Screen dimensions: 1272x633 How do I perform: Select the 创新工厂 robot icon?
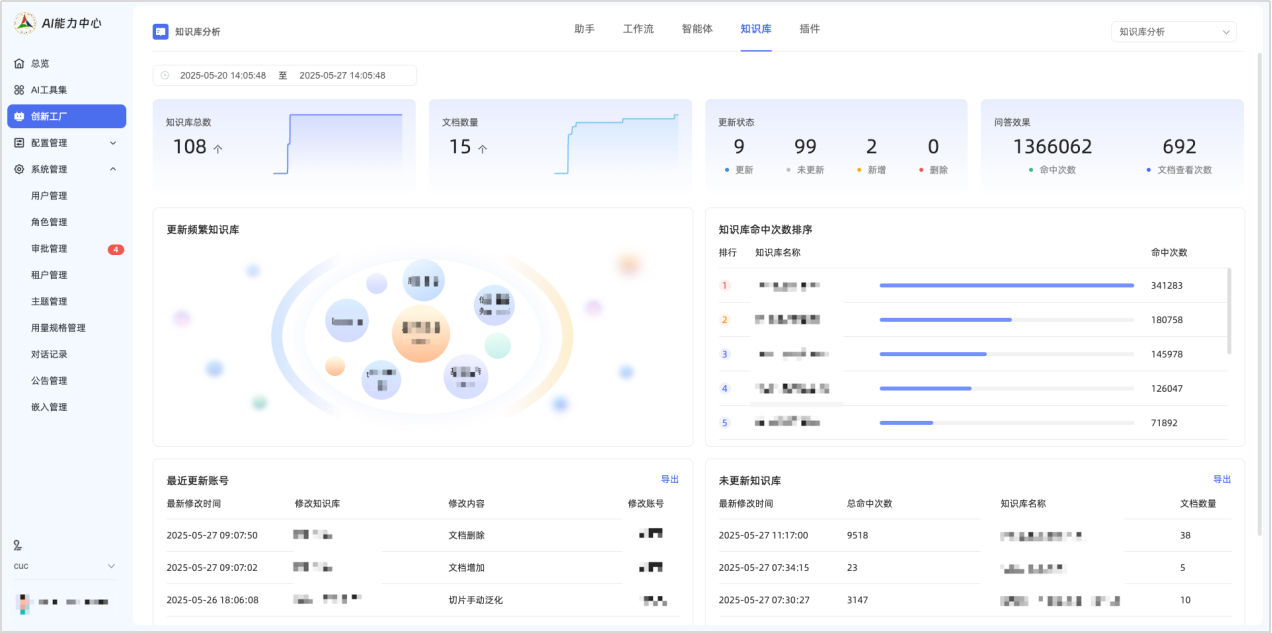tap(19, 116)
